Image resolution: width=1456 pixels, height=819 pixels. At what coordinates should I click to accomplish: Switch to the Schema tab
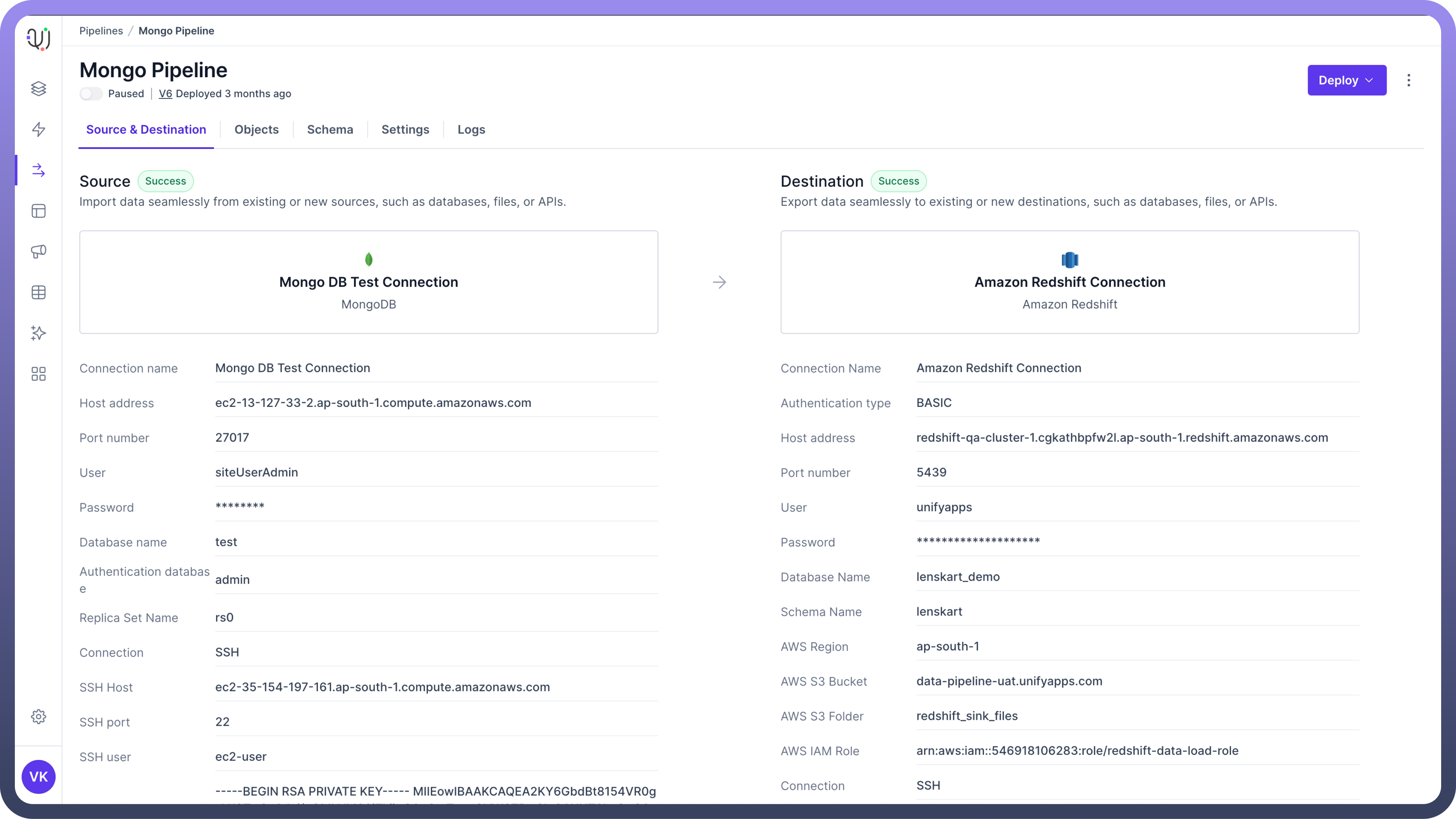coord(330,129)
